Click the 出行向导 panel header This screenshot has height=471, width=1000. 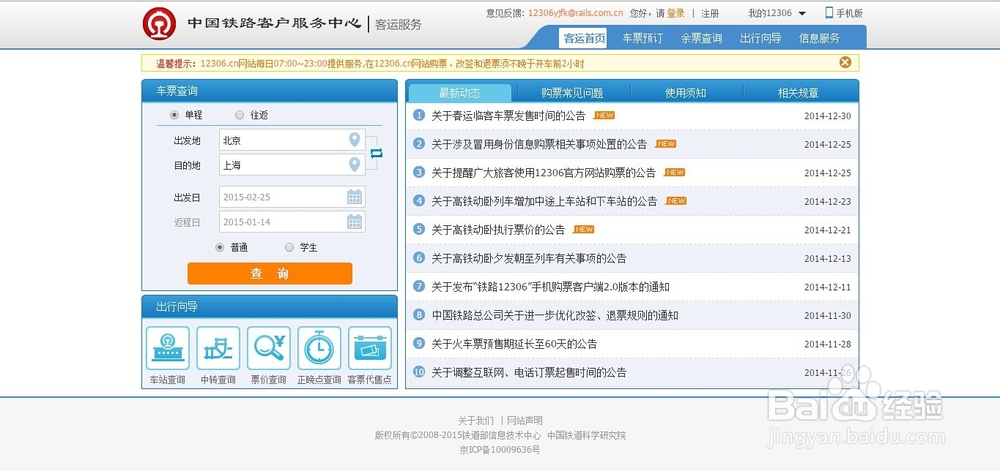(x=269, y=307)
